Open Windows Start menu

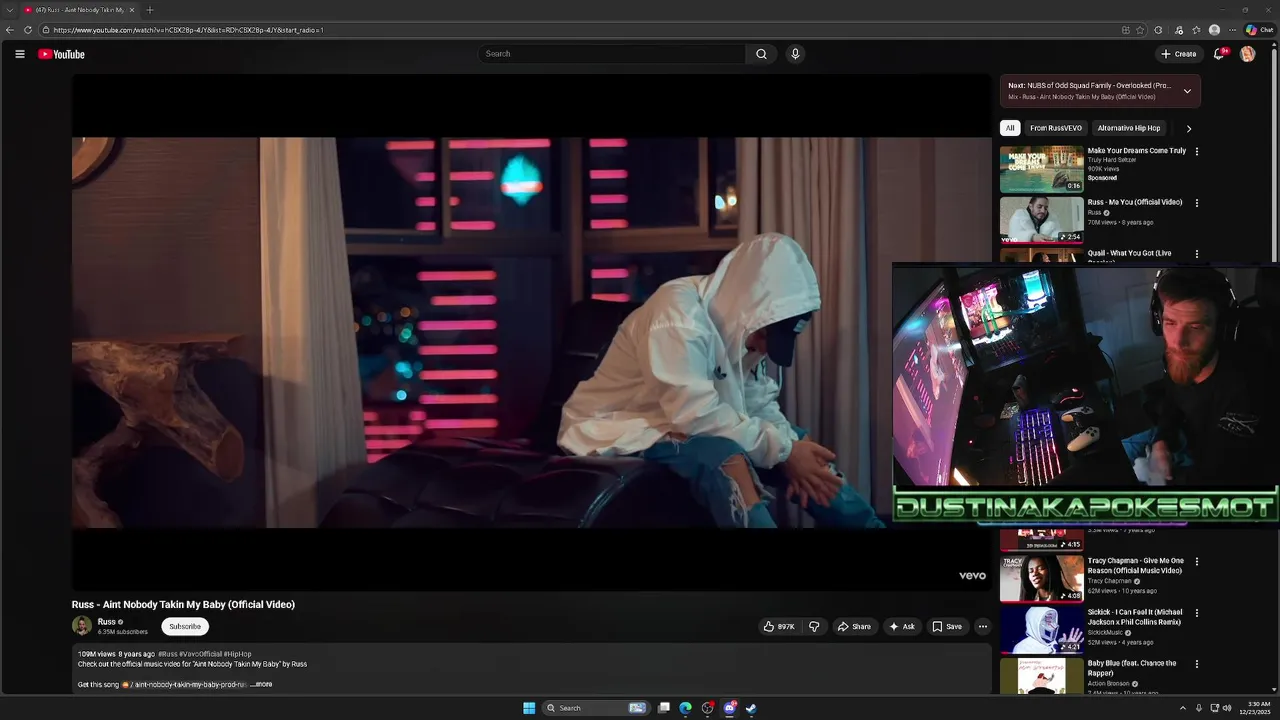529,708
